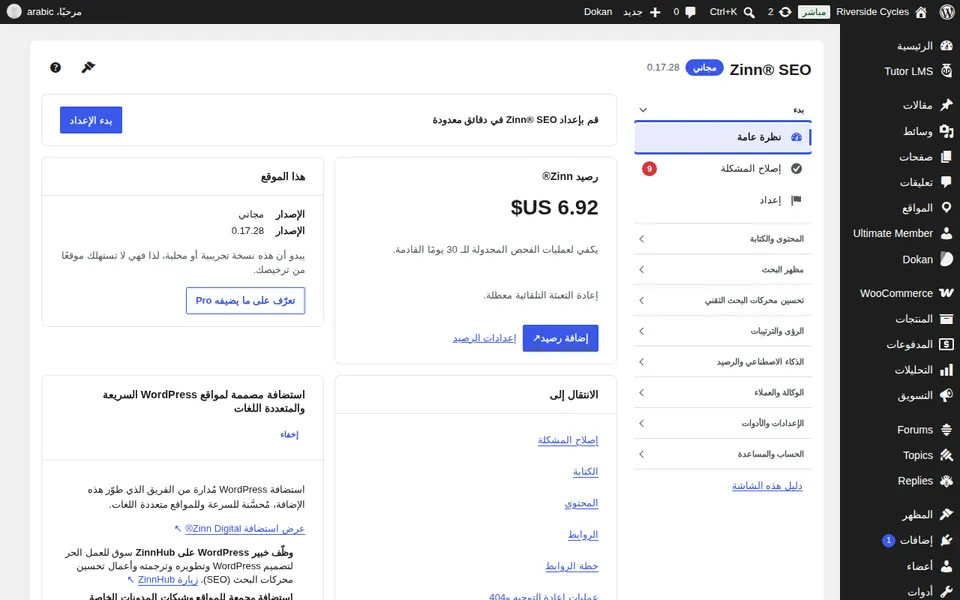960x600 pixels.
Task: Expand the الحساب والمساعدة section
Action: [722, 454]
